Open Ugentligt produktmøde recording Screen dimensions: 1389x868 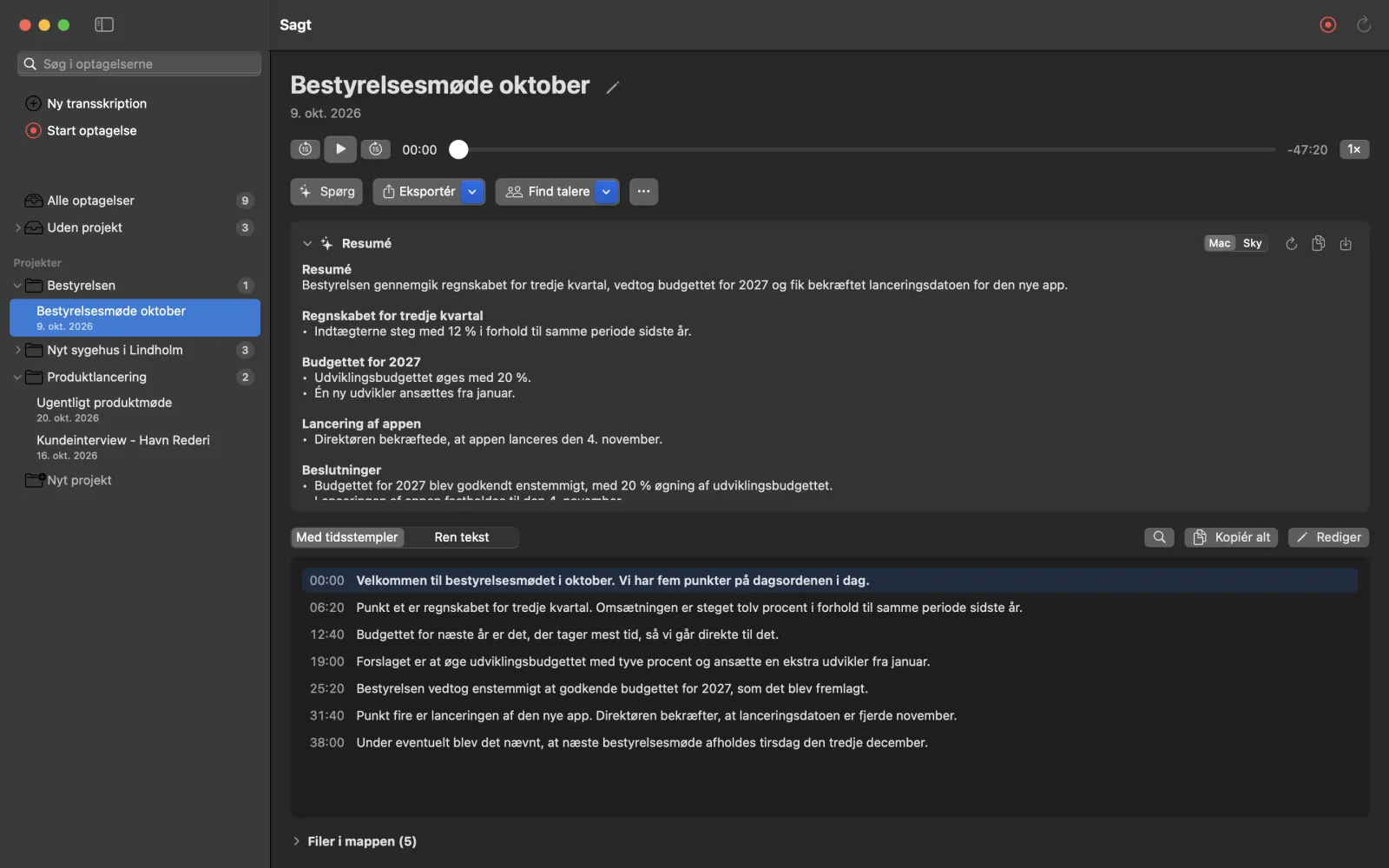pyautogui.click(x=135, y=409)
